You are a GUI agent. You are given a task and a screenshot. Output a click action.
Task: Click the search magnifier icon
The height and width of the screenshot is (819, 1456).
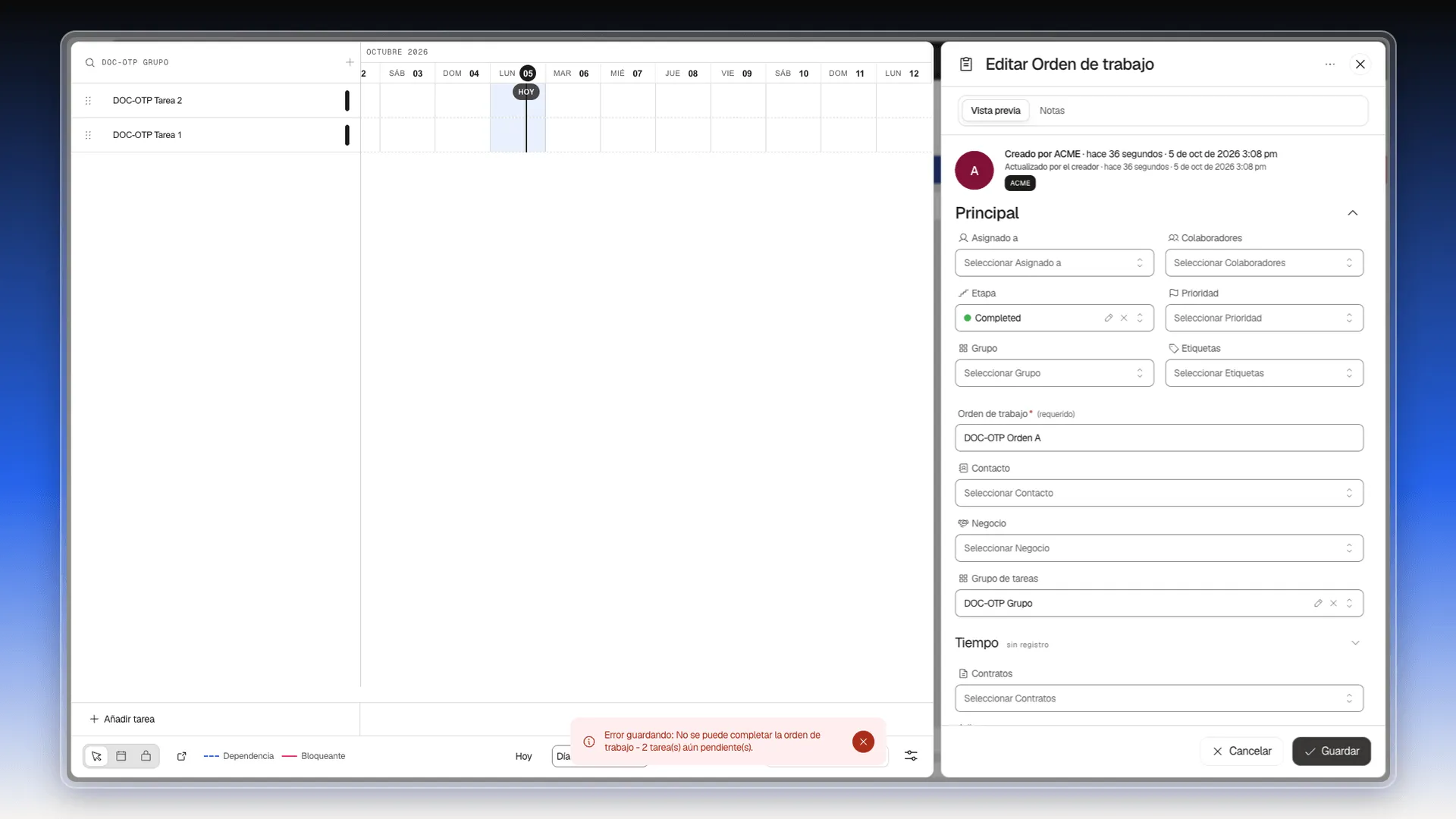89,63
